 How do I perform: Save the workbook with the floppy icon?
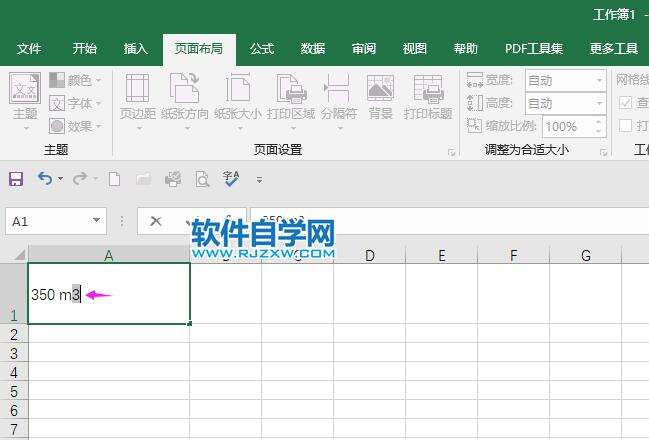tap(16, 179)
